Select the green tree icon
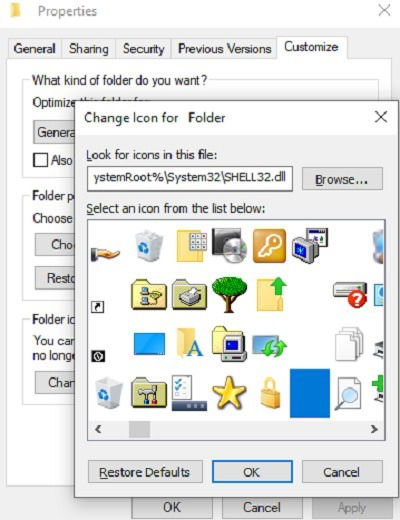This screenshot has width=400, height=520. coord(229,295)
